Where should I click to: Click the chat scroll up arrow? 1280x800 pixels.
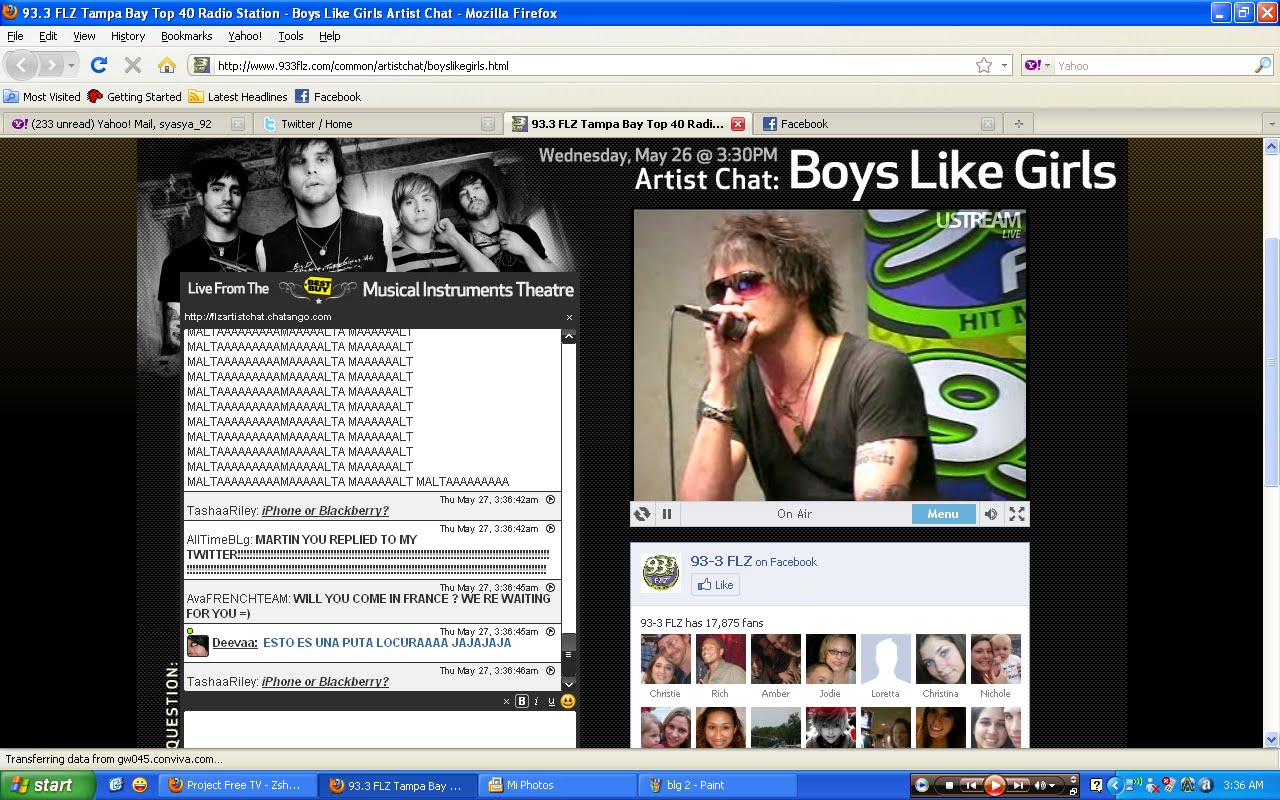pyautogui.click(x=569, y=337)
